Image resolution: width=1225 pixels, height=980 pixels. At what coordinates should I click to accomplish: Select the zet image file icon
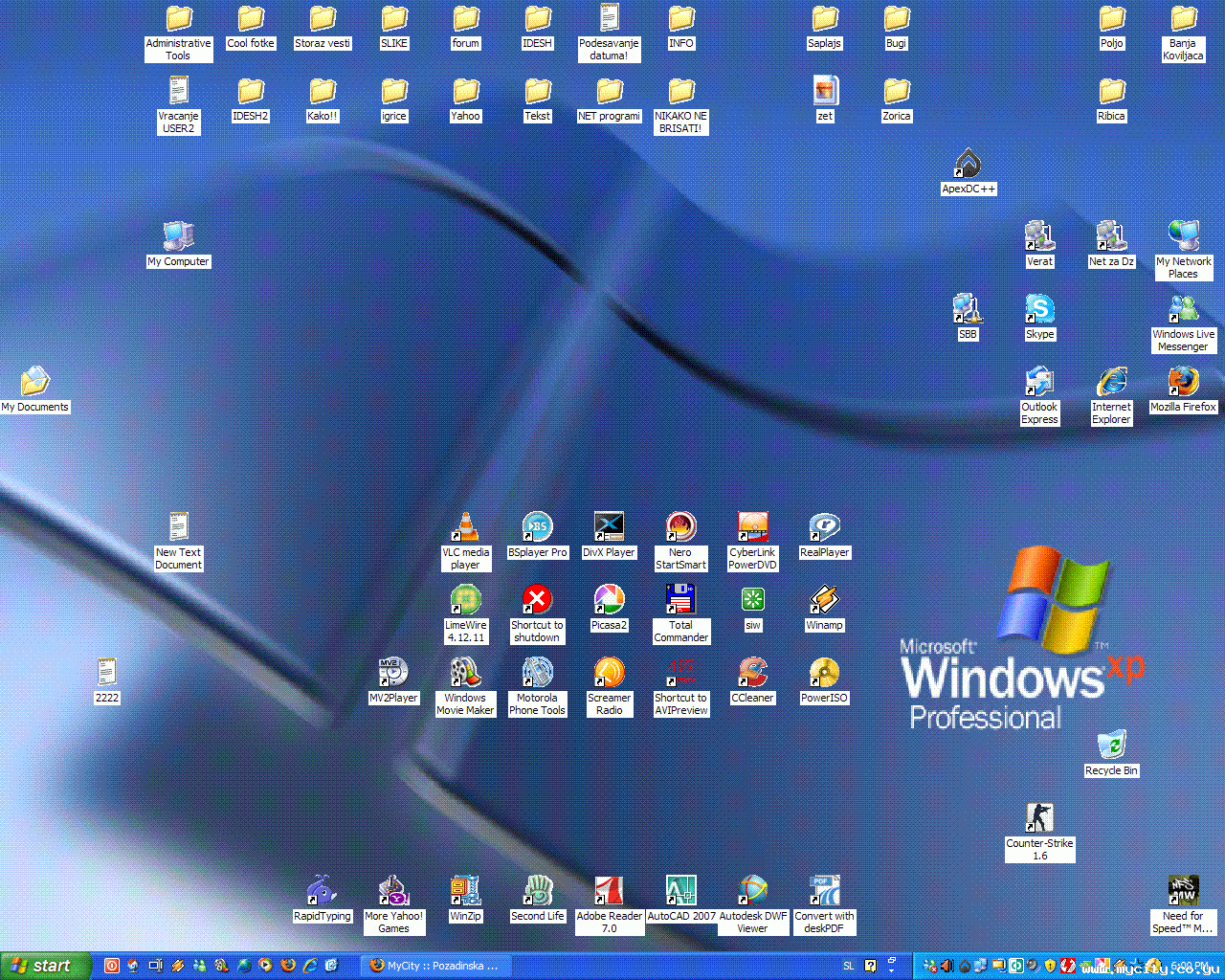click(x=825, y=92)
